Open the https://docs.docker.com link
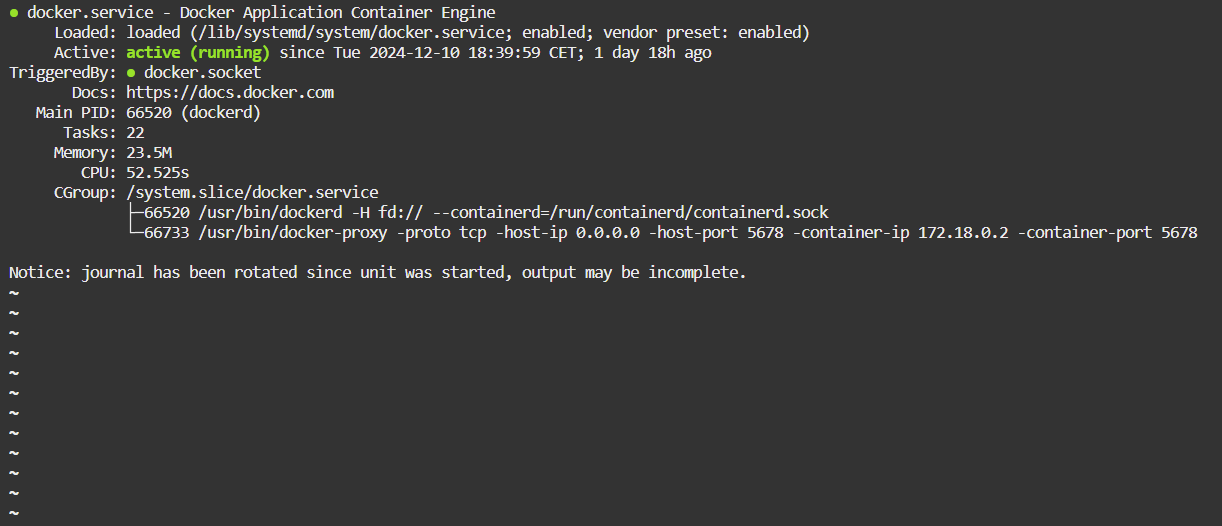 (x=230, y=93)
